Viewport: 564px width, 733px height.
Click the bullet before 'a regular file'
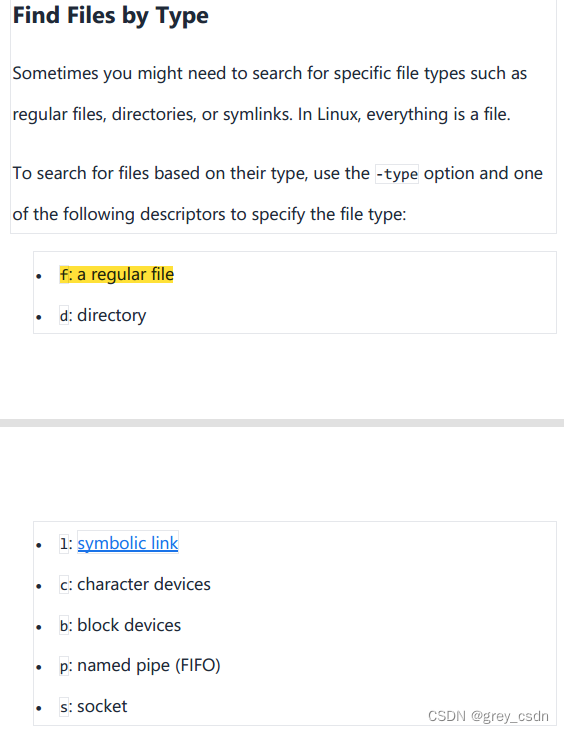(39, 277)
